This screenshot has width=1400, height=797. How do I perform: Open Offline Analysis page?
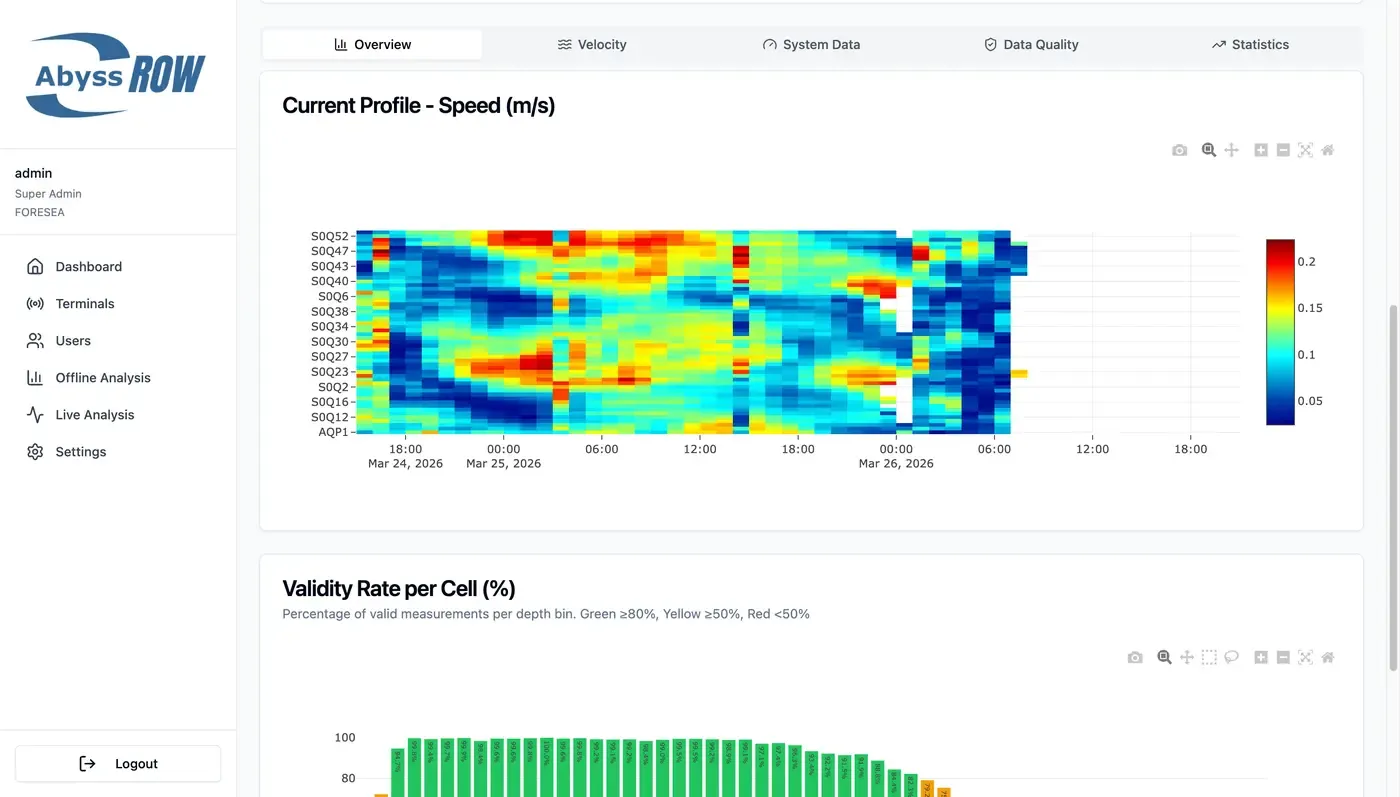(118, 377)
